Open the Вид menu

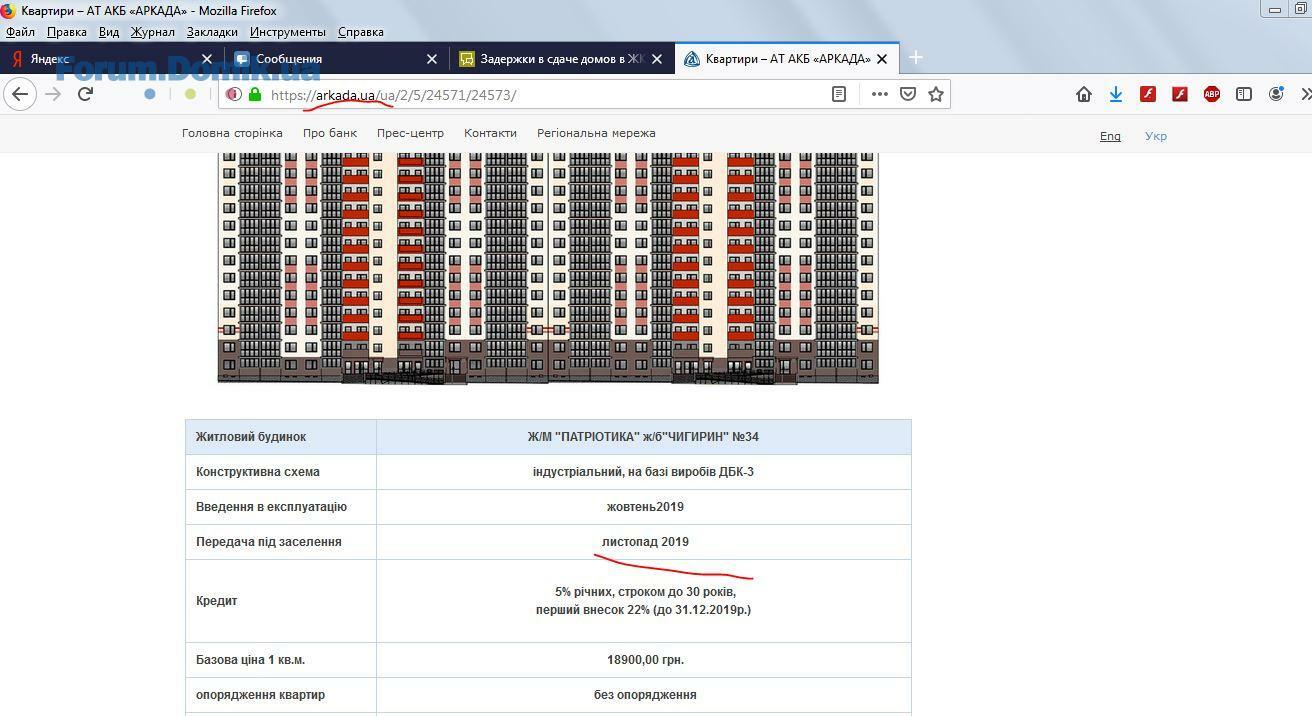[109, 32]
